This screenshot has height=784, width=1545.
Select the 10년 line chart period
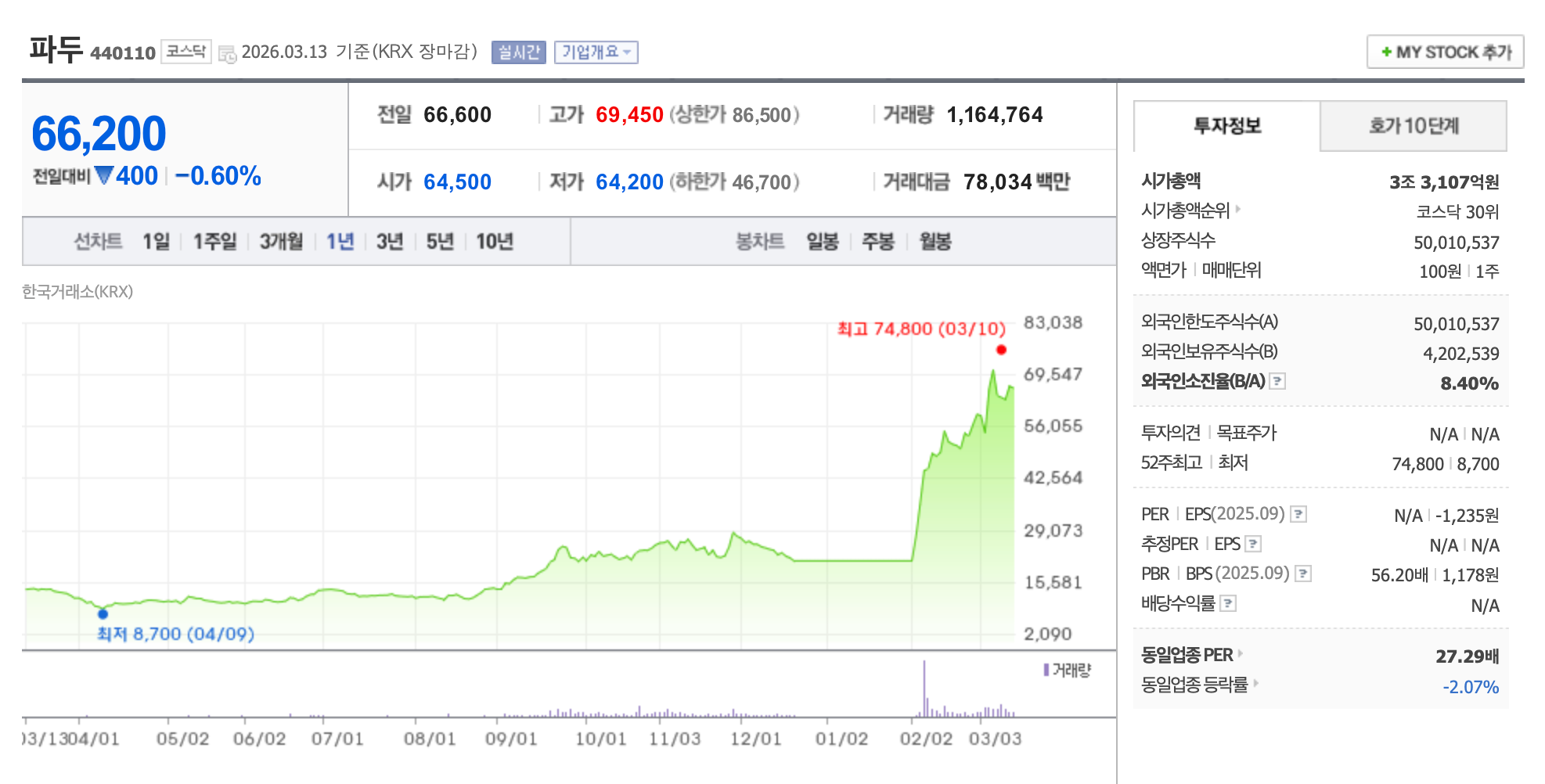[495, 242]
